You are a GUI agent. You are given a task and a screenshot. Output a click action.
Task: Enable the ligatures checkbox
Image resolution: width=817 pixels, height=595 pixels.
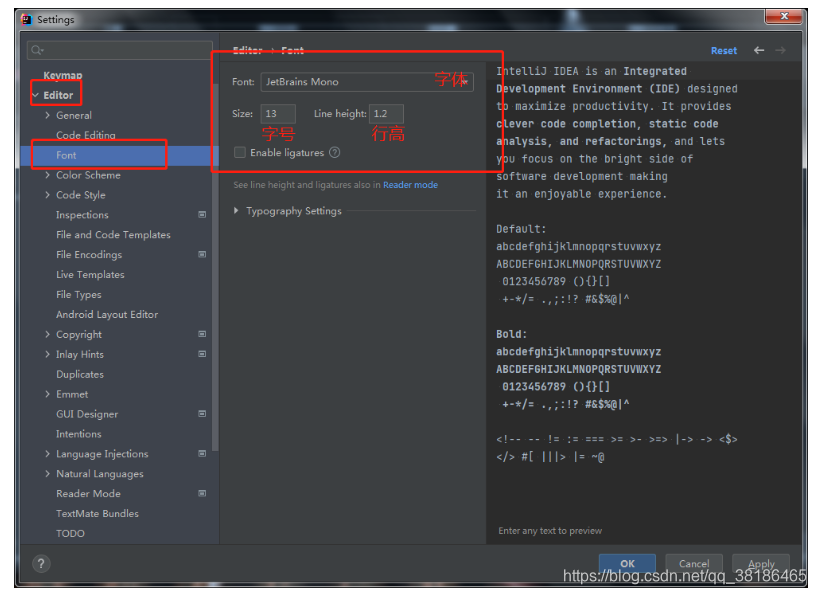tap(240, 152)
